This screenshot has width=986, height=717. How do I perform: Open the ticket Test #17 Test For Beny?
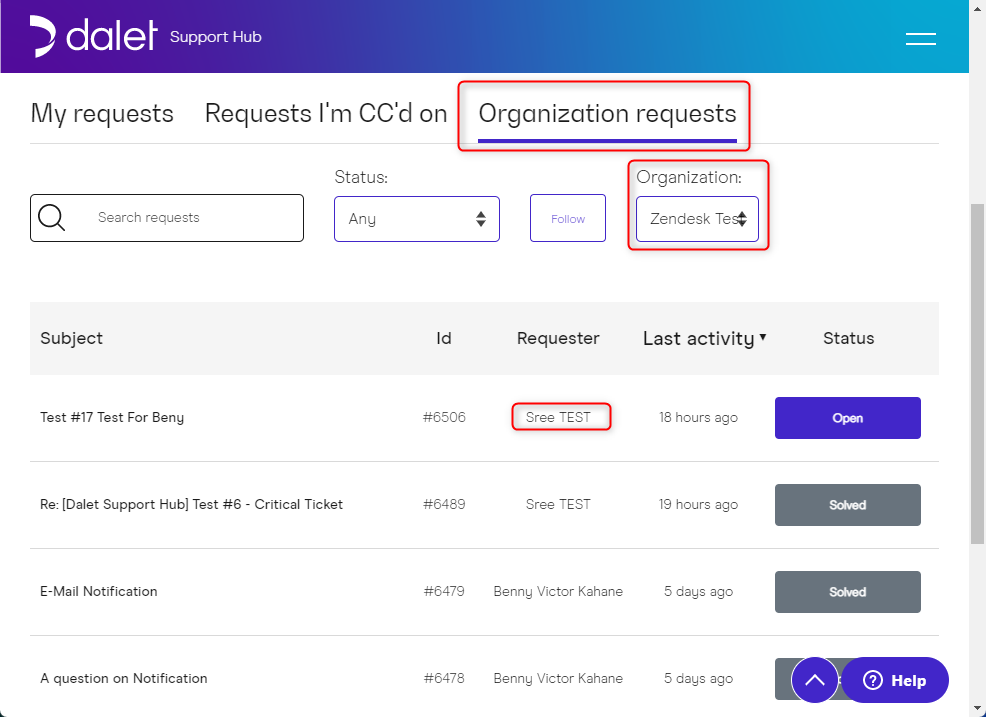point(112,418)
